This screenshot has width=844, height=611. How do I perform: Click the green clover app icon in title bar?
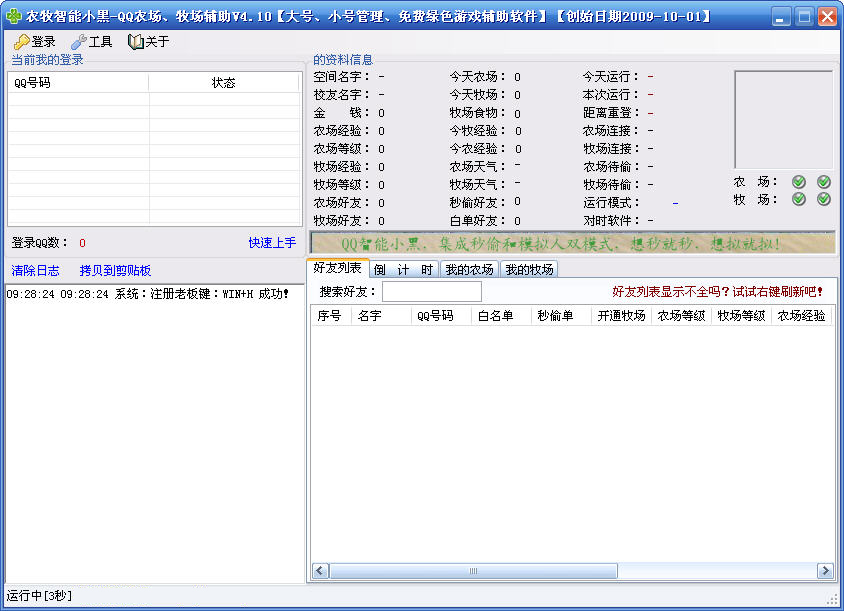pyautogui.click(x=13, y=16)
